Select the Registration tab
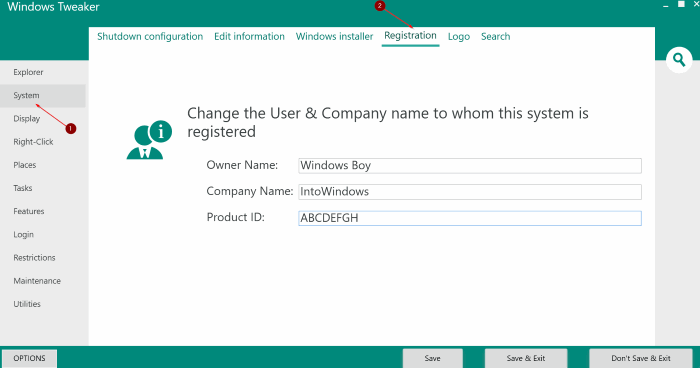 410,36
